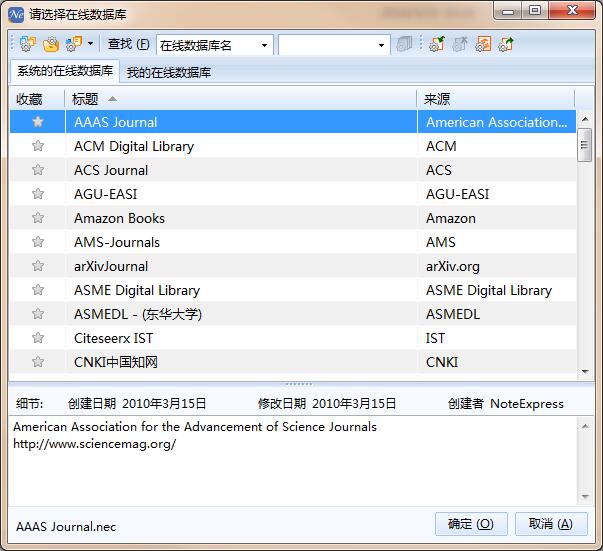Click the yellow folder gear toolbar icon
Image resolution: width=603 pixels, height=551 pixels.
[51, 44]
